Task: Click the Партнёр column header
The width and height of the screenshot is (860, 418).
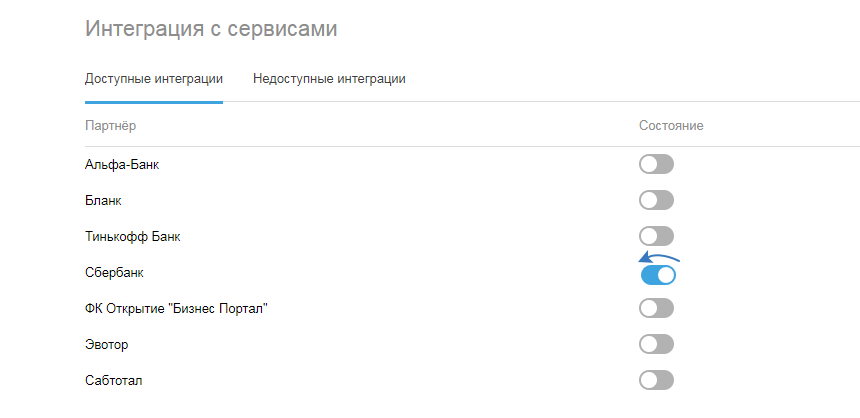Action: (x=111, y=126)
